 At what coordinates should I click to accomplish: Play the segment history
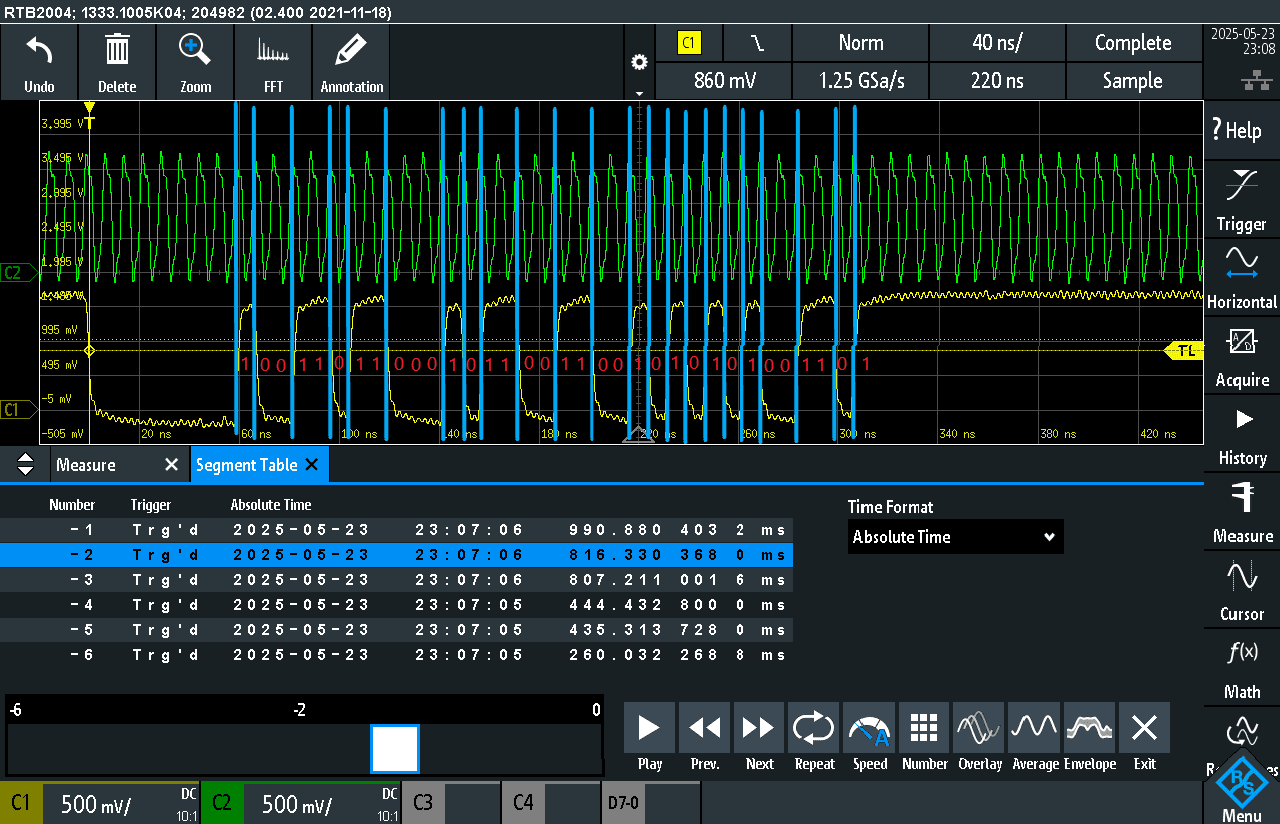650,728
